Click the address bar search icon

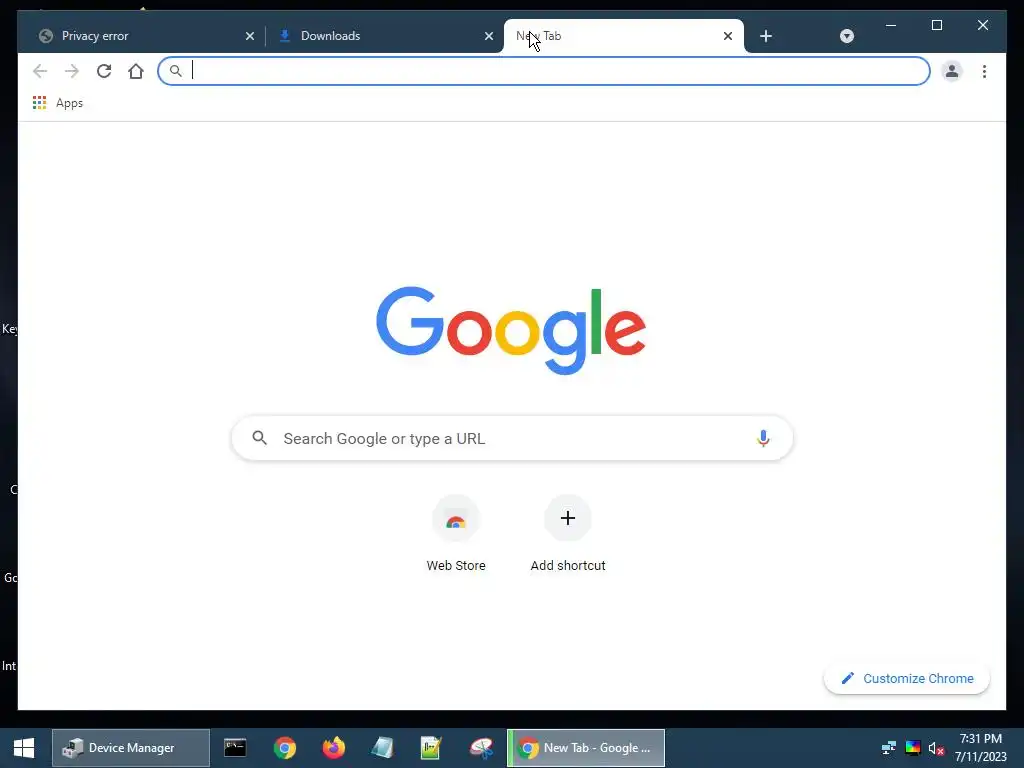coord(175,71)
